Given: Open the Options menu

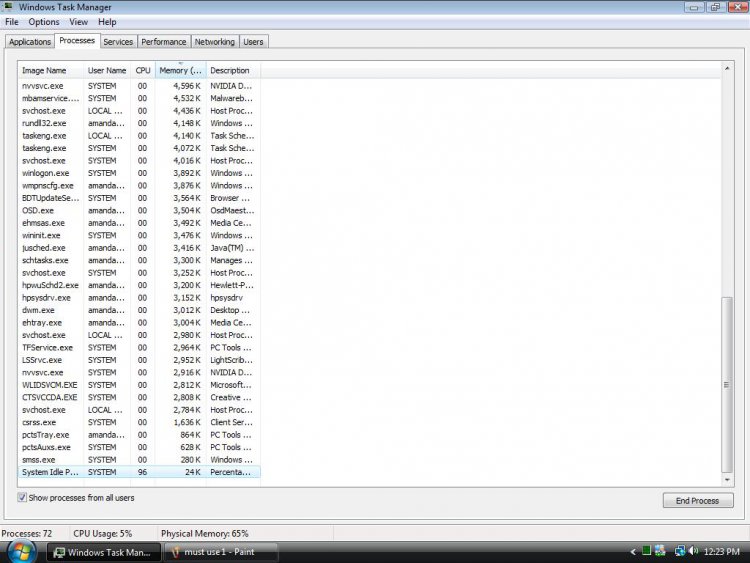Looking at the screenshot, I should tap(43, 21).
